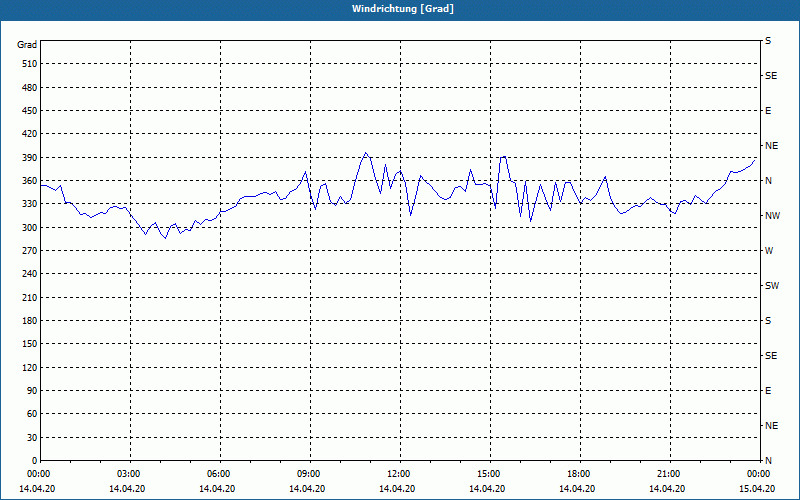Select the 240 degree axis label

(30, 274)
